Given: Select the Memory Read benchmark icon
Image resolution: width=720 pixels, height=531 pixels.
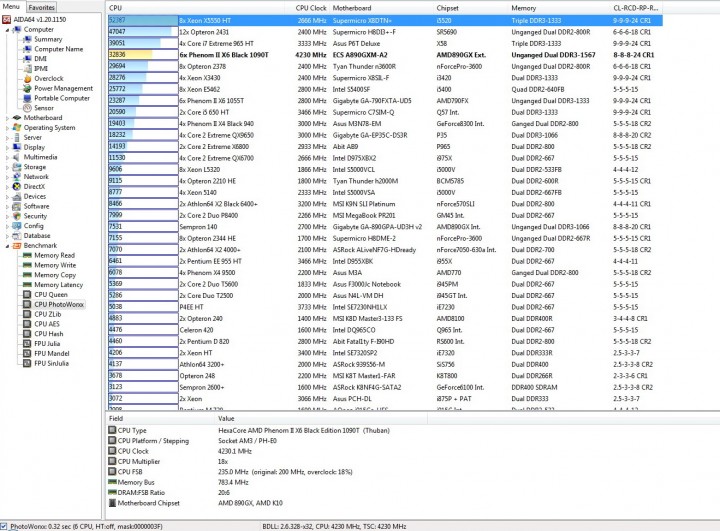Looking at the screenshot, I should (27, 255).
